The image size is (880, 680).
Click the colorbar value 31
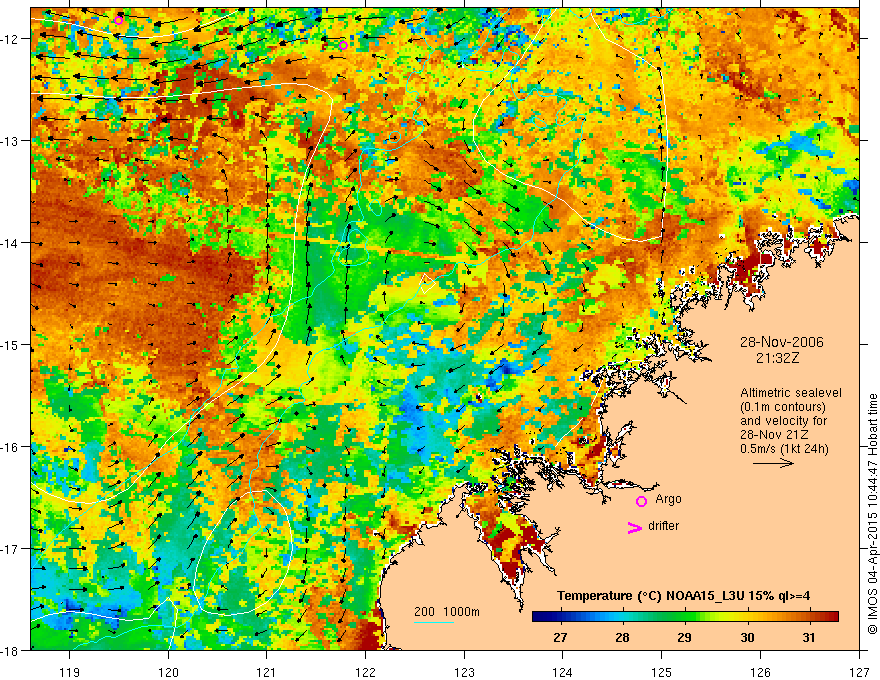(809, 637)
